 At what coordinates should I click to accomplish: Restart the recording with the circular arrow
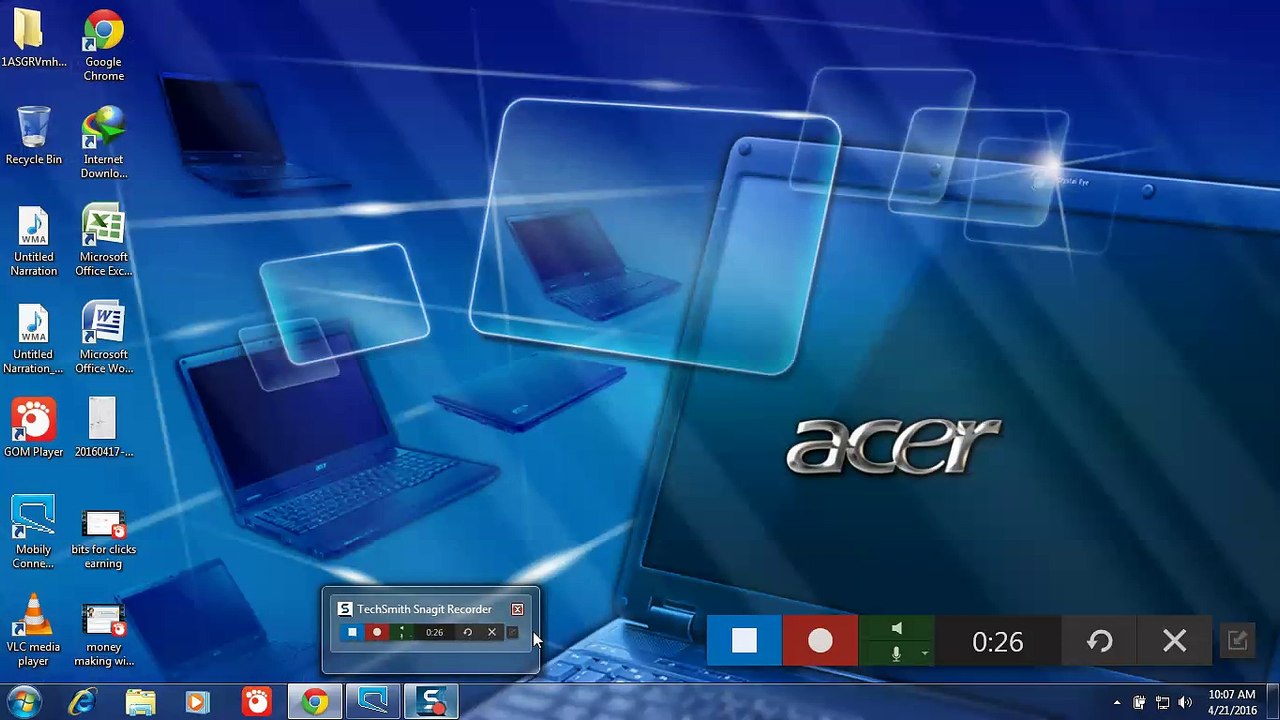point(1100,641)
